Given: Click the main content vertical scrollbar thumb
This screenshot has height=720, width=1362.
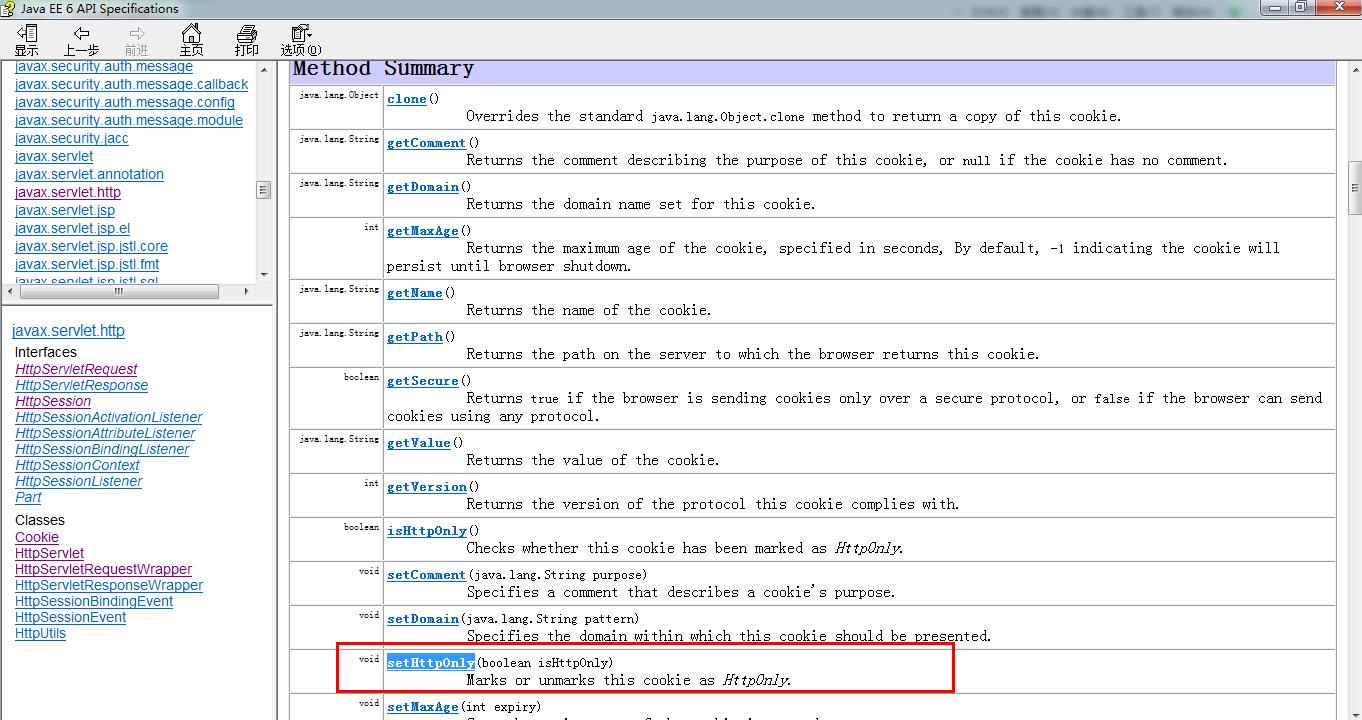Looking at the screenshot, I should [x=1355, y=189].
